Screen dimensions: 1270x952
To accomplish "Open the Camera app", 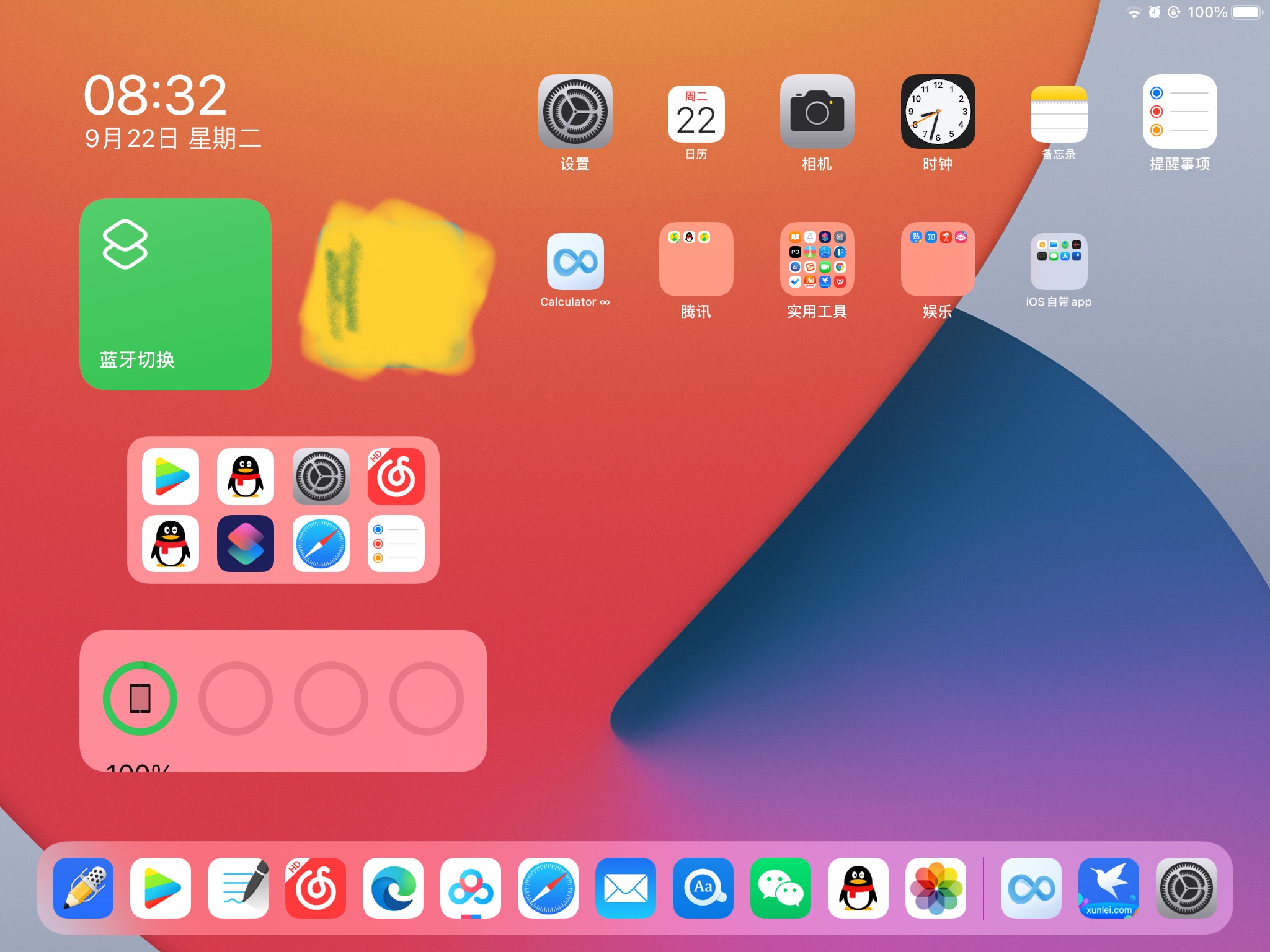I will click(817, 112).
